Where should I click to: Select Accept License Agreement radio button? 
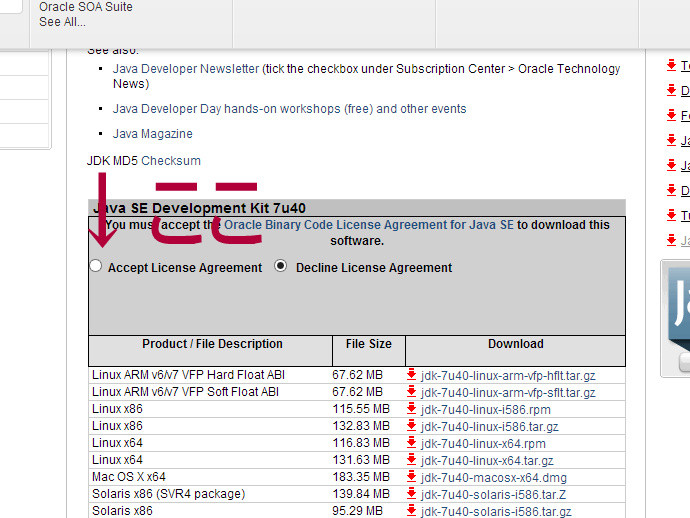[95, 266]
